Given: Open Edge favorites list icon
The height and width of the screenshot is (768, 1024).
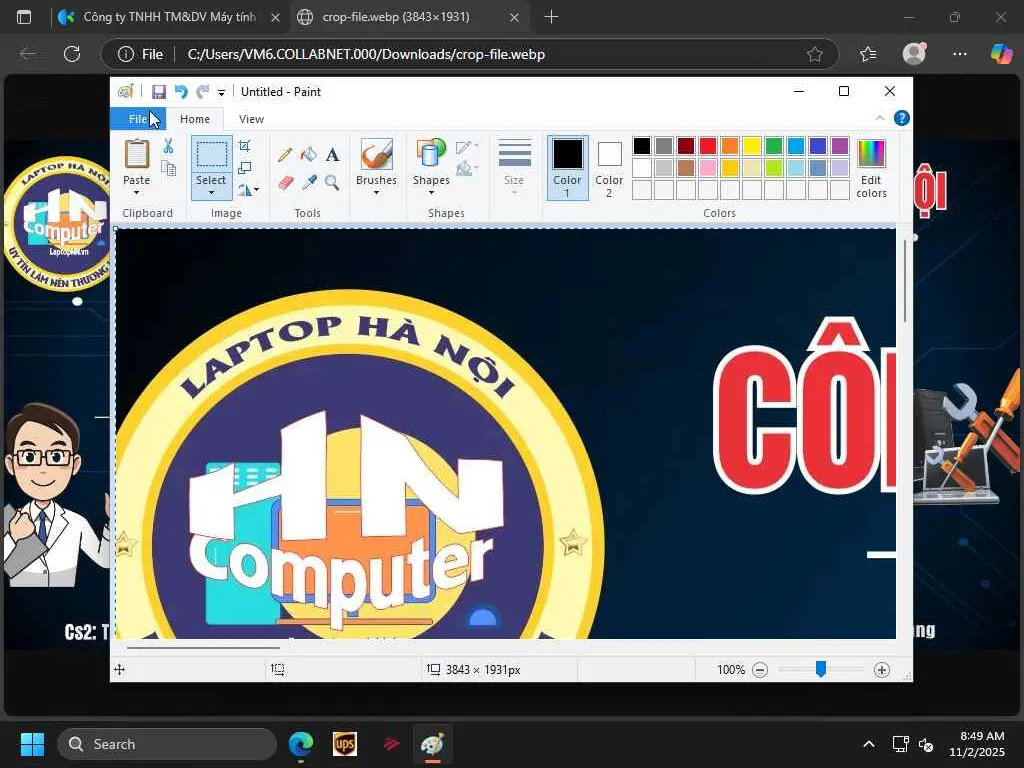Looking at the screenshot, I should 868,54.
